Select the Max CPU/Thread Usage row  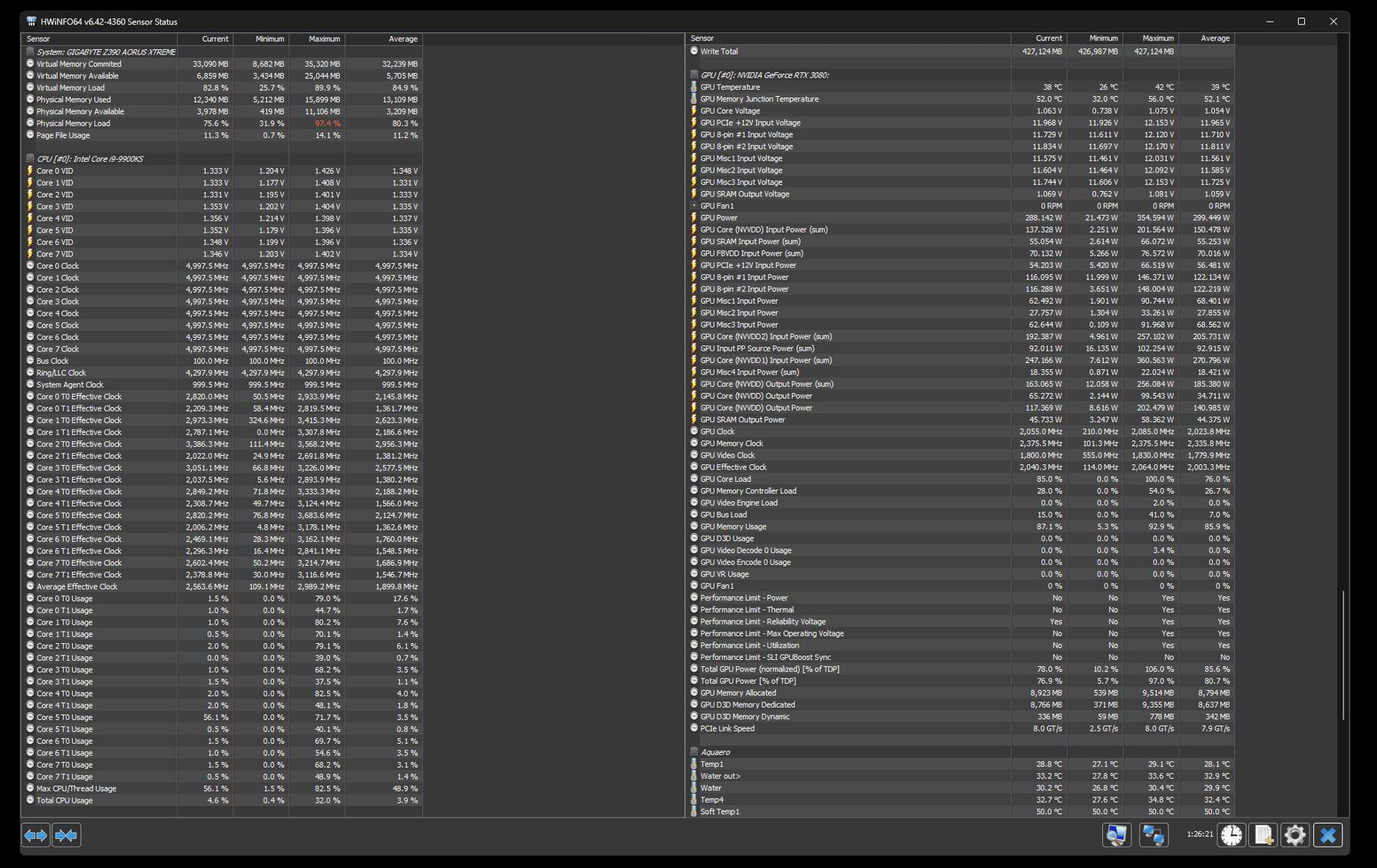point(223,788)
